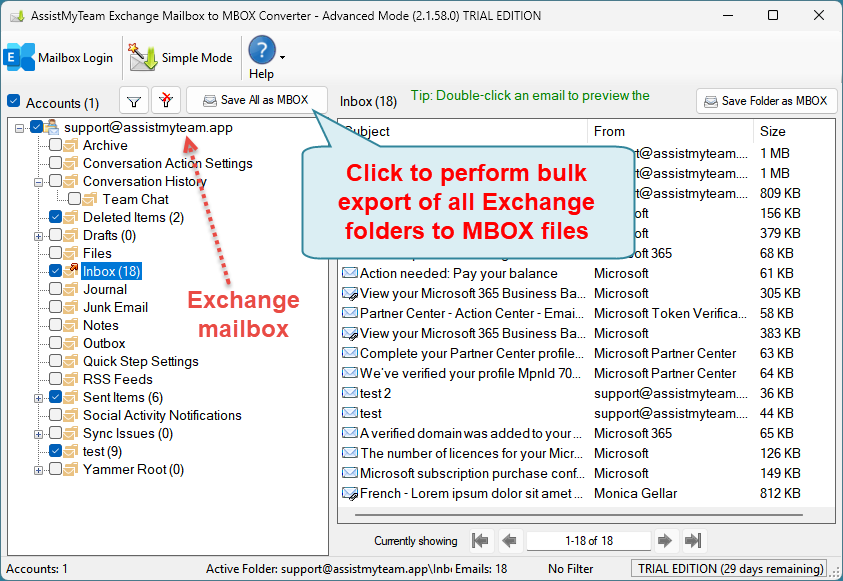
Task: Jump to last page of emails
Action: [x=692, y=541]
